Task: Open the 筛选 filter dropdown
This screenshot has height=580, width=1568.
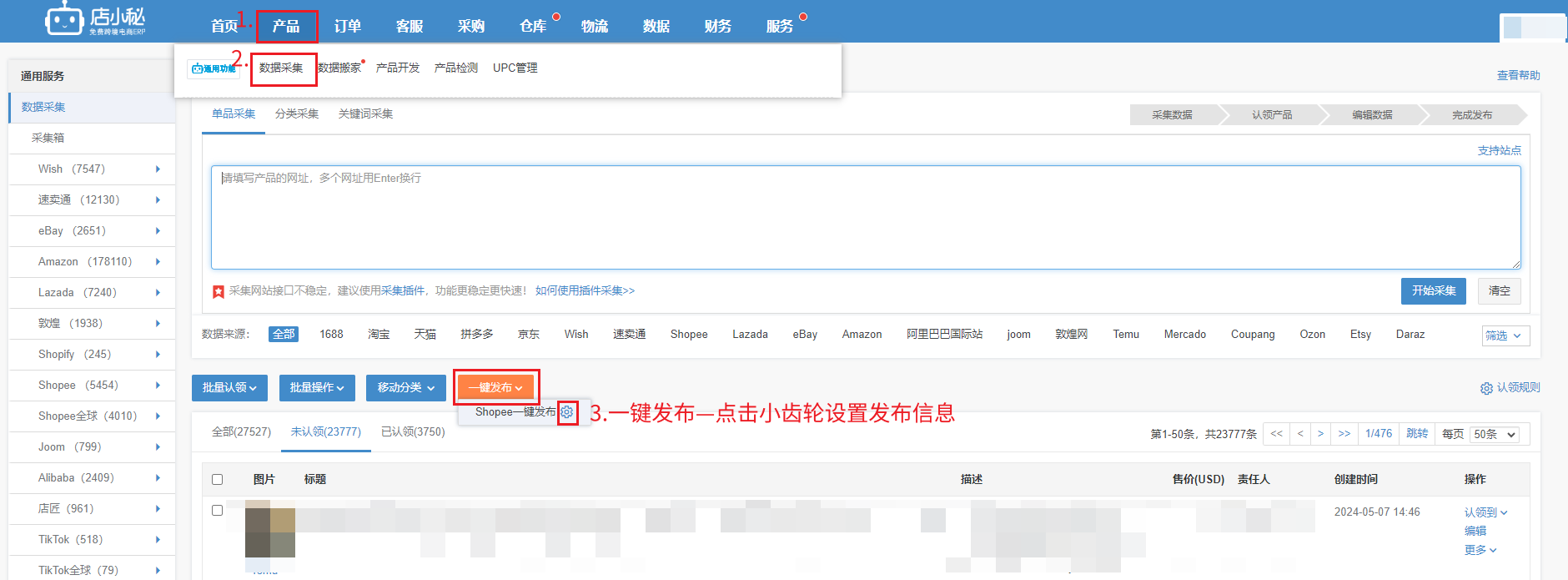Action: tap(1505, 335)
